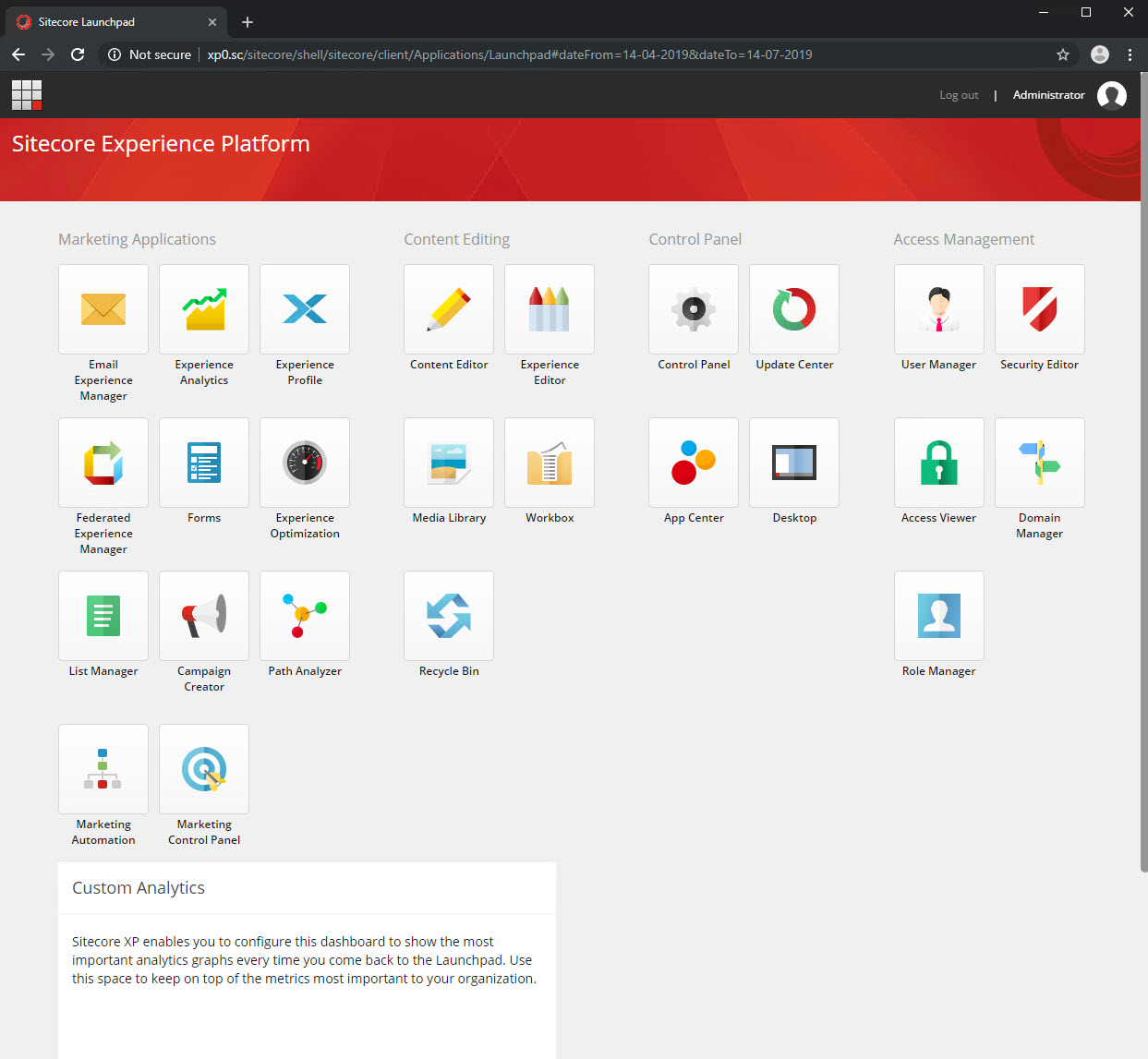Image resolution: width=1148 pixels, height=1059 pixels.
Task: Launch Campaign Creator megaphone tile
Action: 204,616
